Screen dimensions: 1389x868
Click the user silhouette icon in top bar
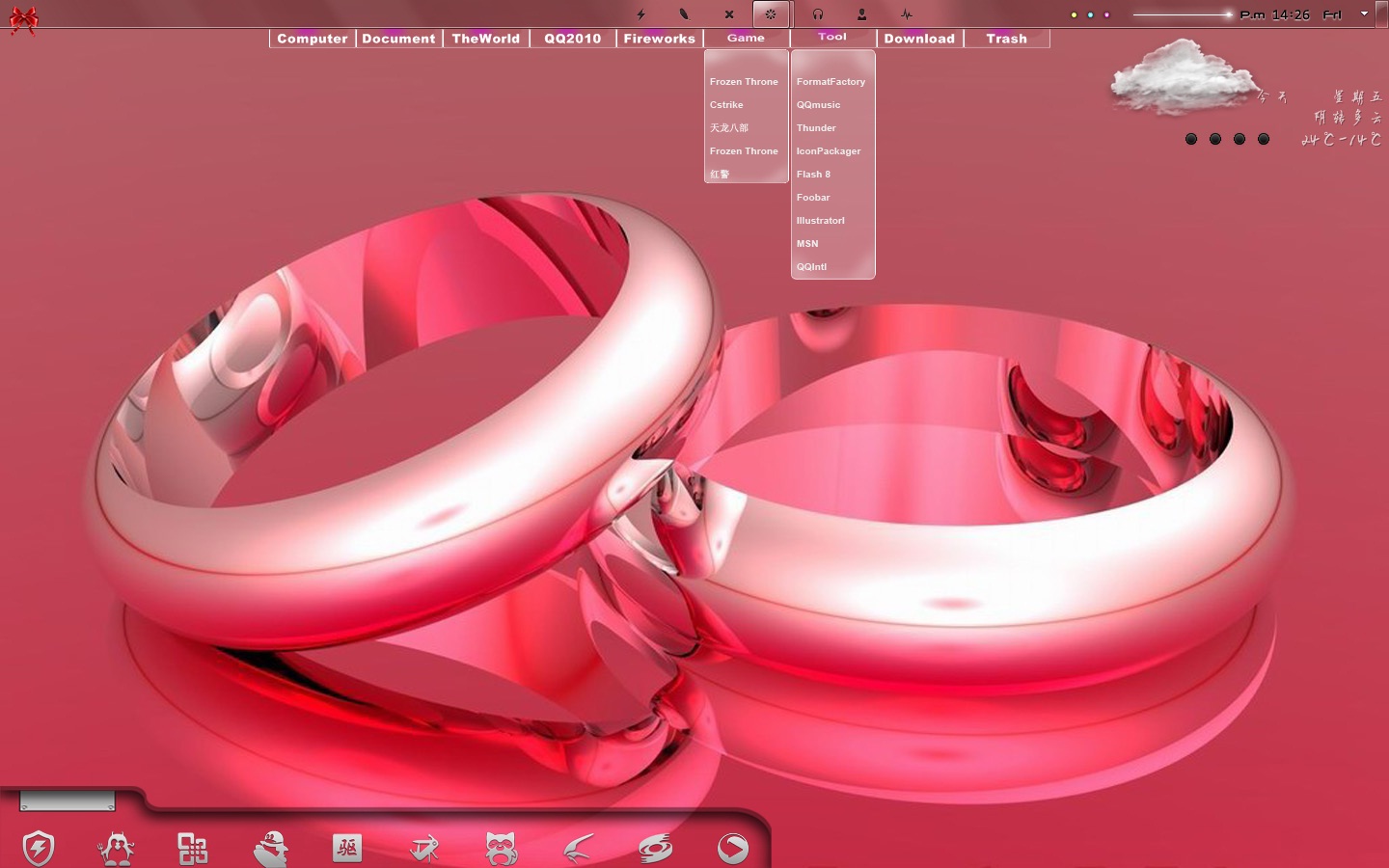point(862,14)
